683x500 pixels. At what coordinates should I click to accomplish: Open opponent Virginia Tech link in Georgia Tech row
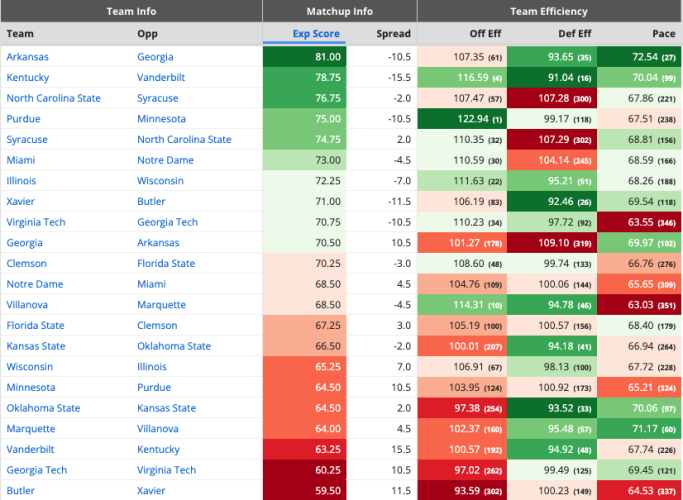(166, 470)
